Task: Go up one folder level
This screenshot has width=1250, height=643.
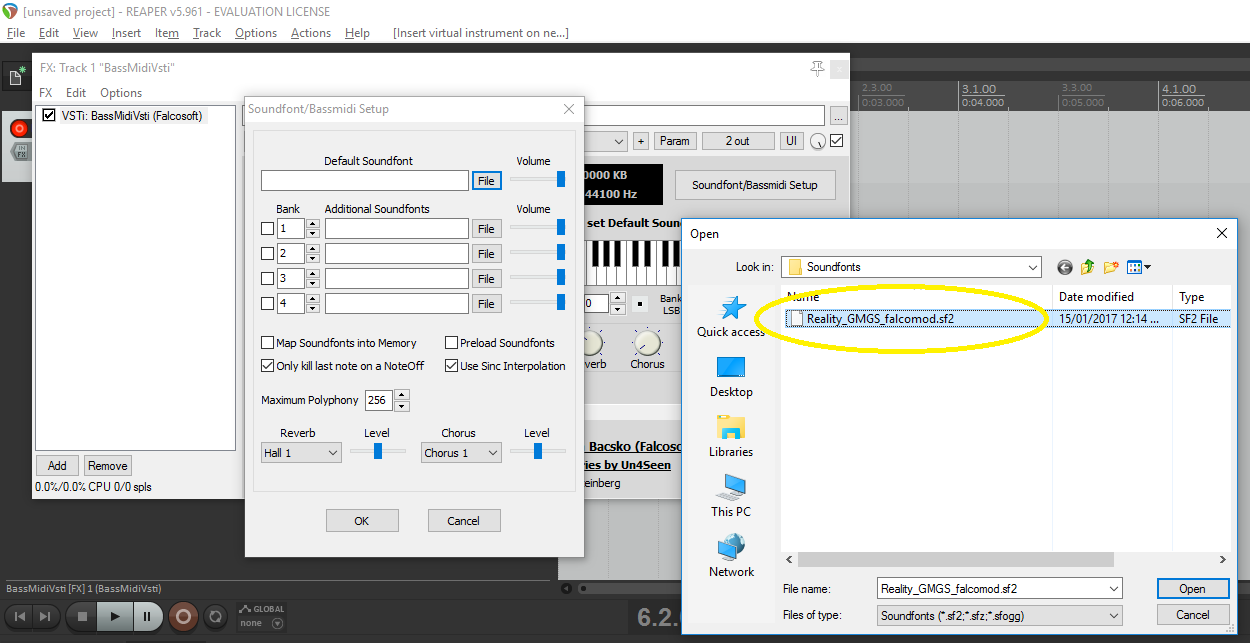Action: coord(1087,267)
